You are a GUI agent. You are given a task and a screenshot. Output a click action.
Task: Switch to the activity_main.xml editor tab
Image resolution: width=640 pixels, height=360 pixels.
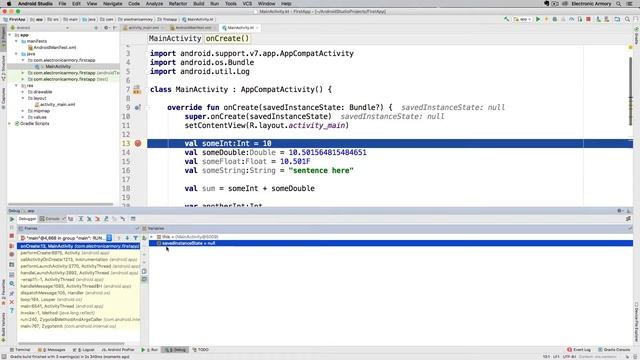[144, 28]
